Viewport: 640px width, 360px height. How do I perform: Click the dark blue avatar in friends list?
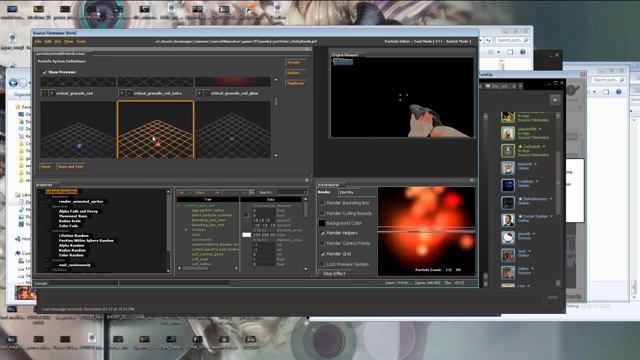tap(508, 185)
